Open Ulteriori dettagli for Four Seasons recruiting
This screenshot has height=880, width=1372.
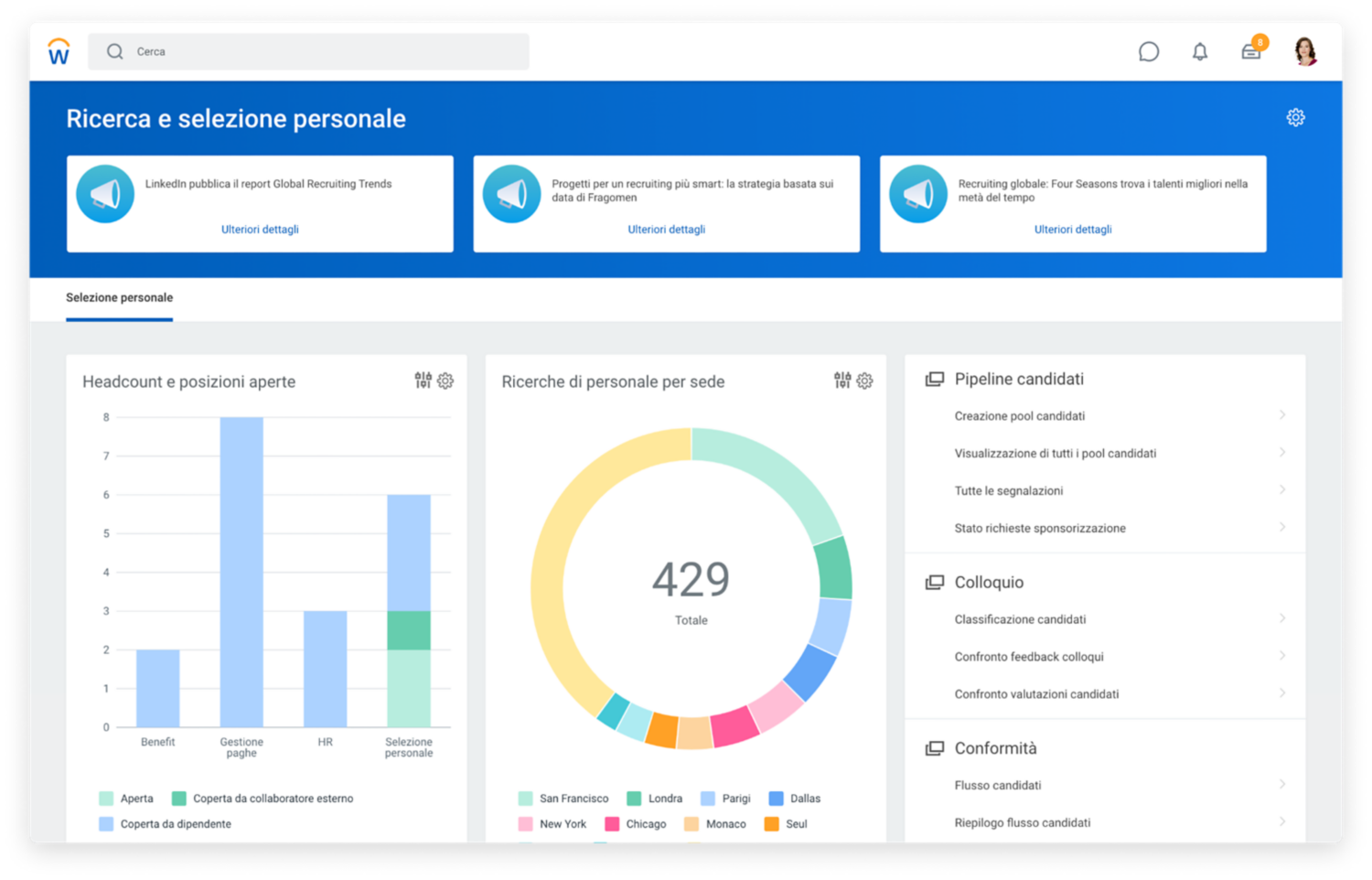click(1073, 230)
